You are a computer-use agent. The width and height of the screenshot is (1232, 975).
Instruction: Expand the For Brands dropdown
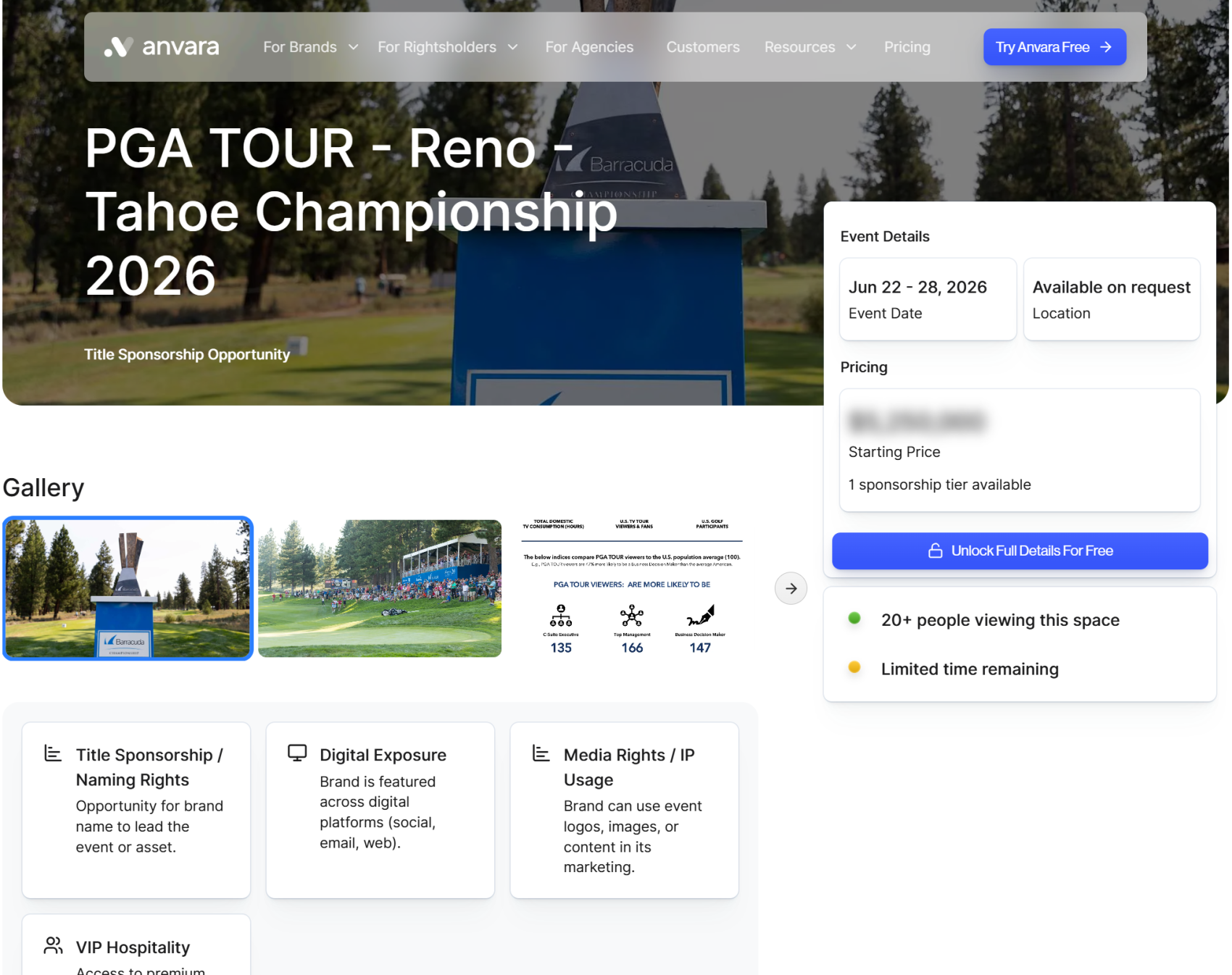pyautogui.click(x=310, y=47)
